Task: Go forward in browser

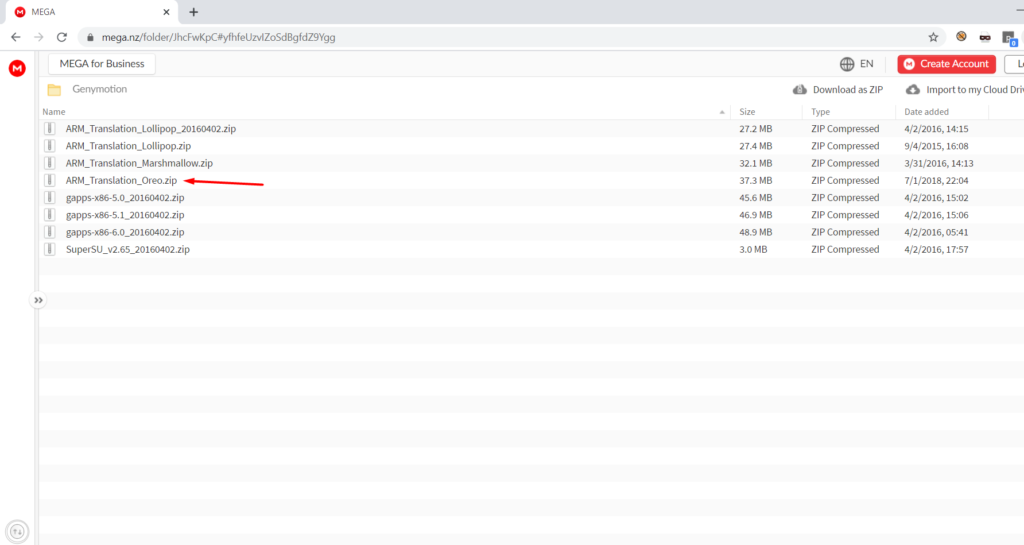Action: pyautogui.click(x=39, y=37)
